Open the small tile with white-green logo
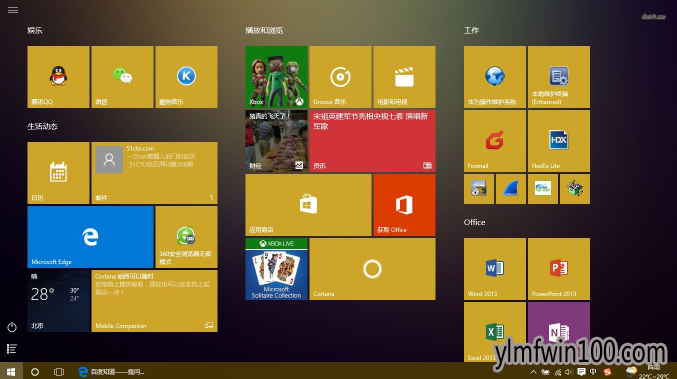Viewport: 677px width, 379px height. point(543,189)
